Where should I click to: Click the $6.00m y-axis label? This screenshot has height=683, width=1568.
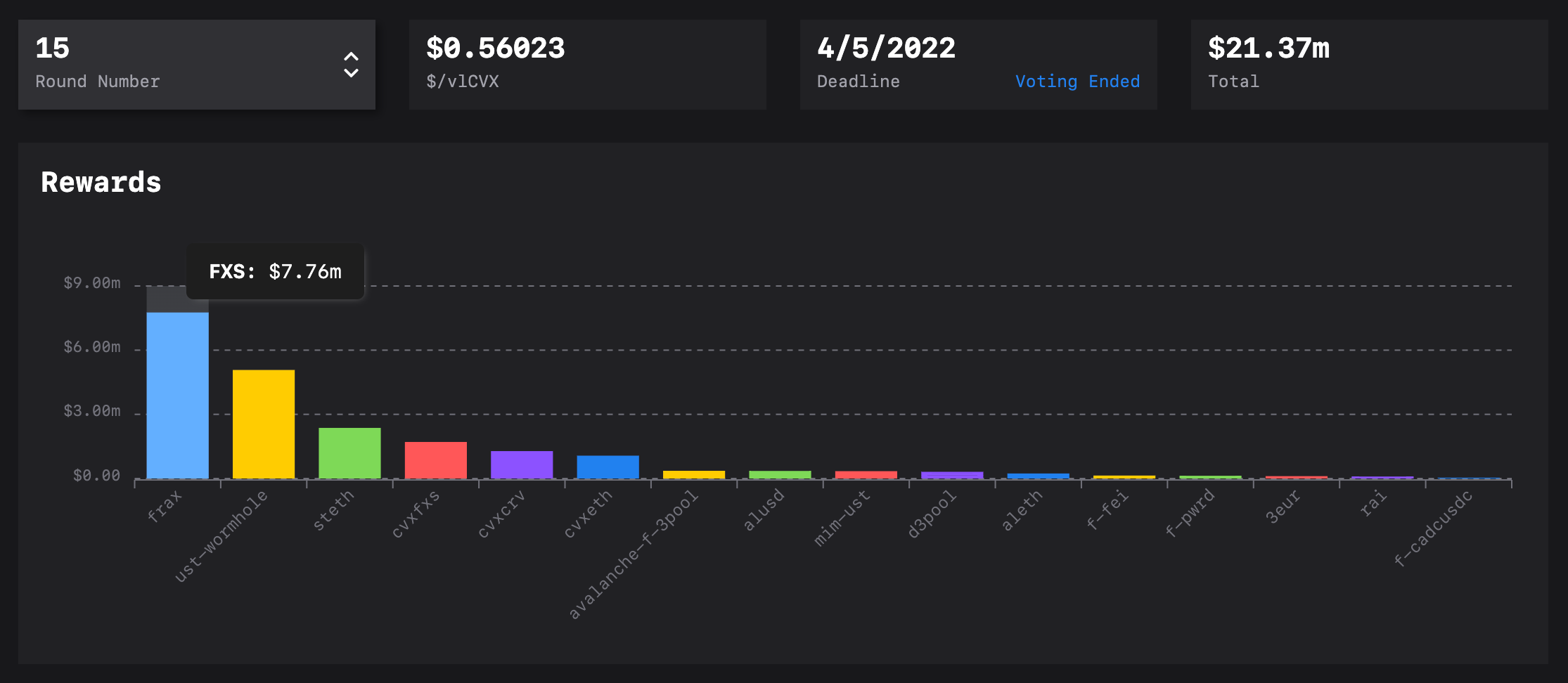point(92,347)
